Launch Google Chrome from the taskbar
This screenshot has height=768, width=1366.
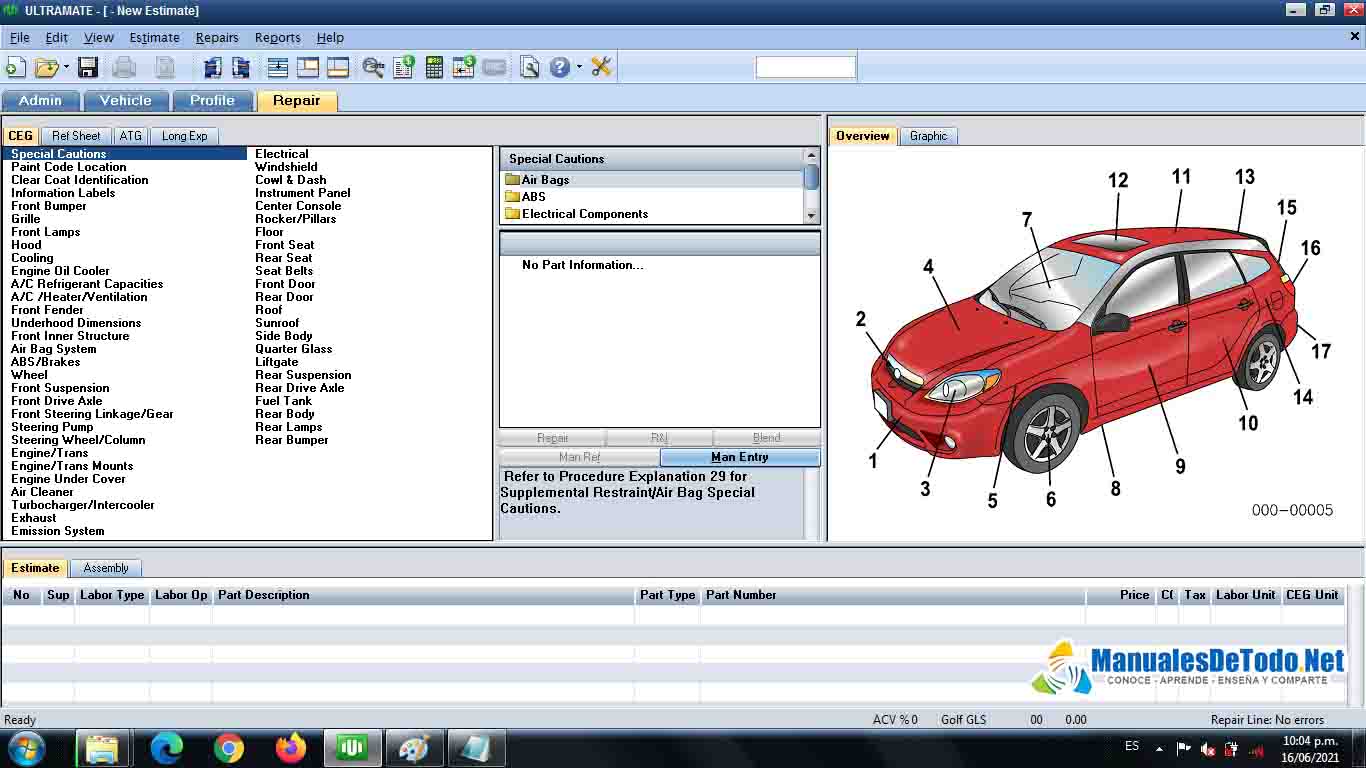click(x=229, y=748)
